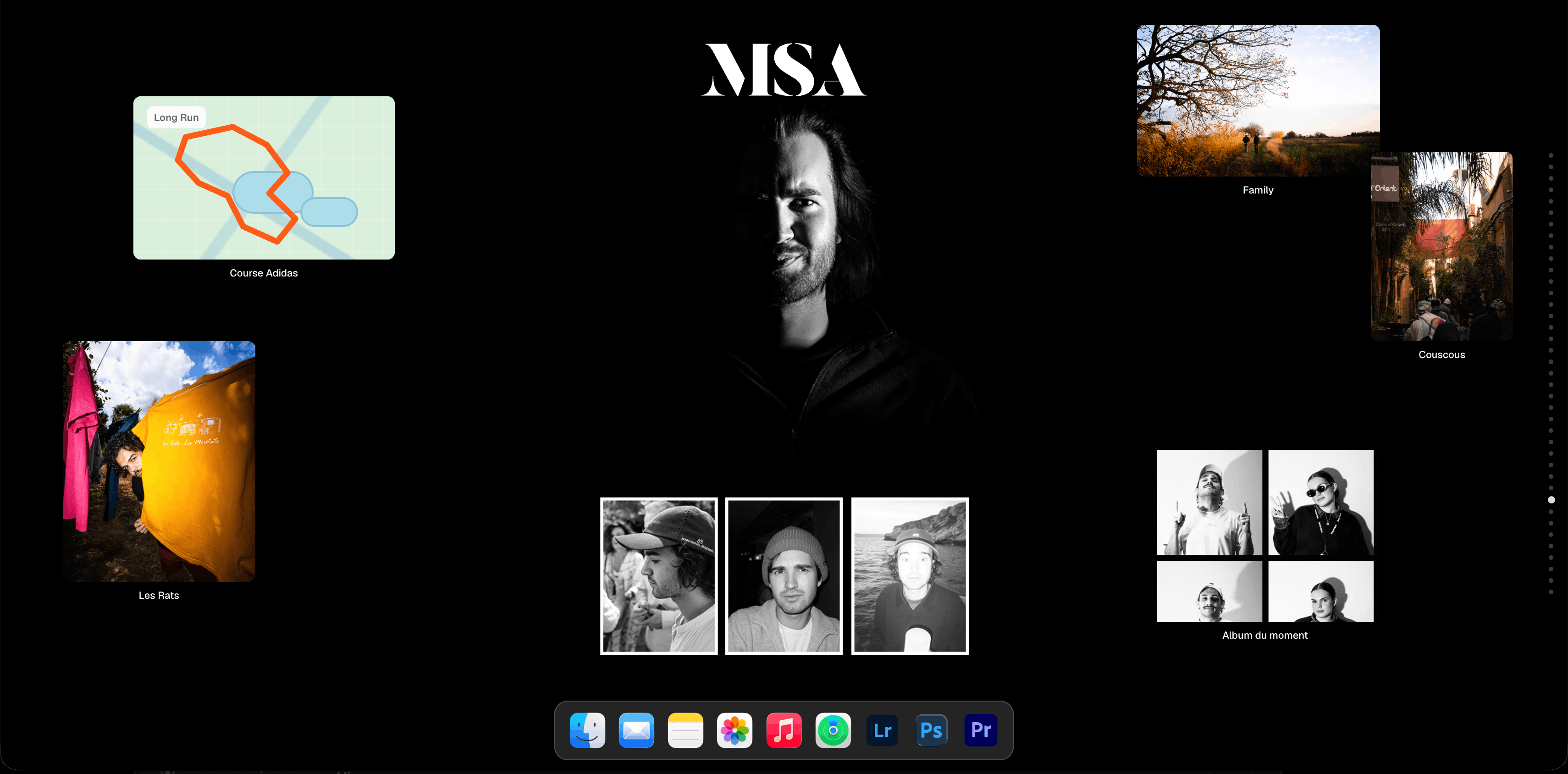
Task: Click the Long Run label
Action: [x=176, y=117]
